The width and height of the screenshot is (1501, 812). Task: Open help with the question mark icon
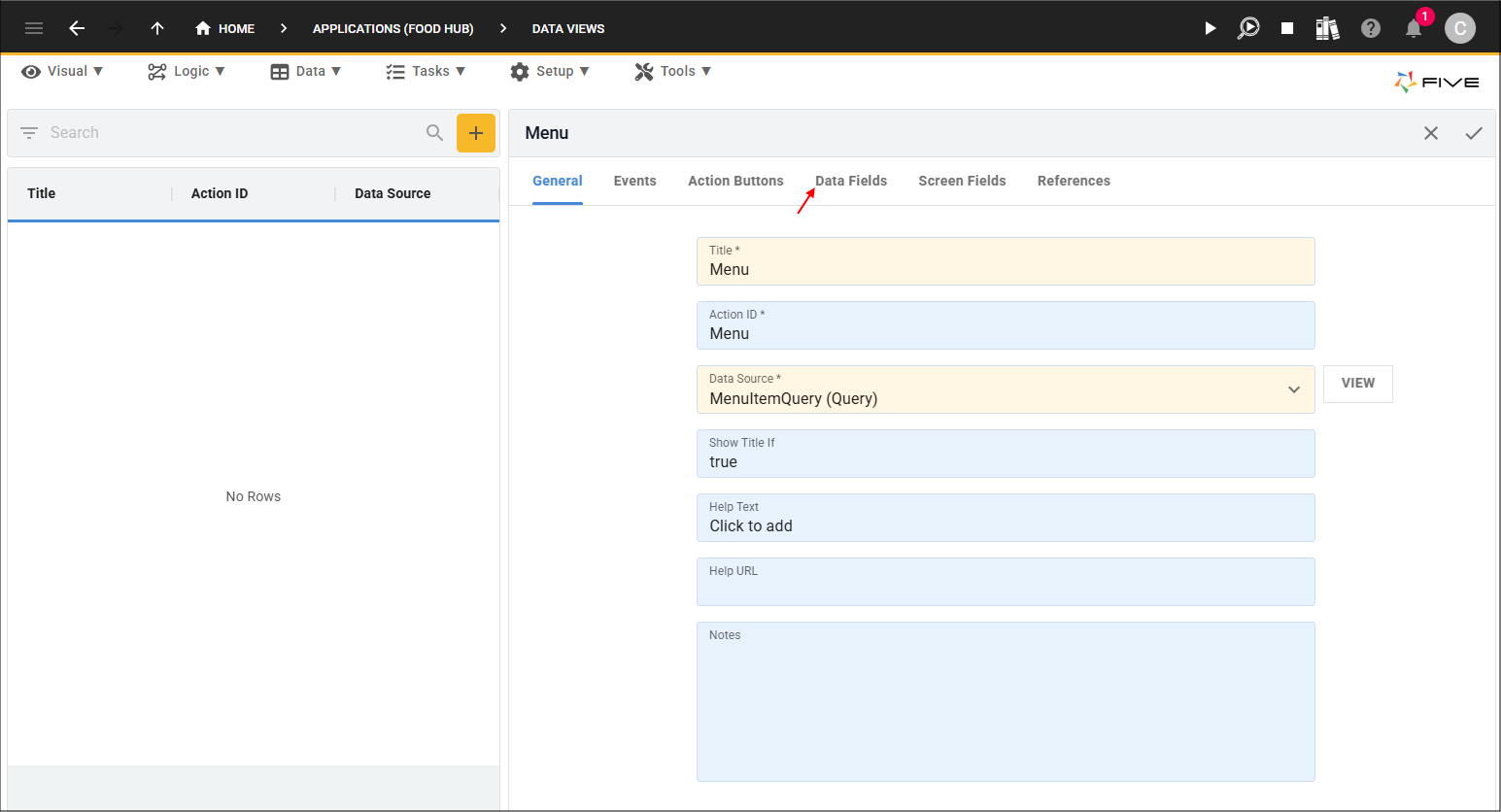tap(1371, 28)
